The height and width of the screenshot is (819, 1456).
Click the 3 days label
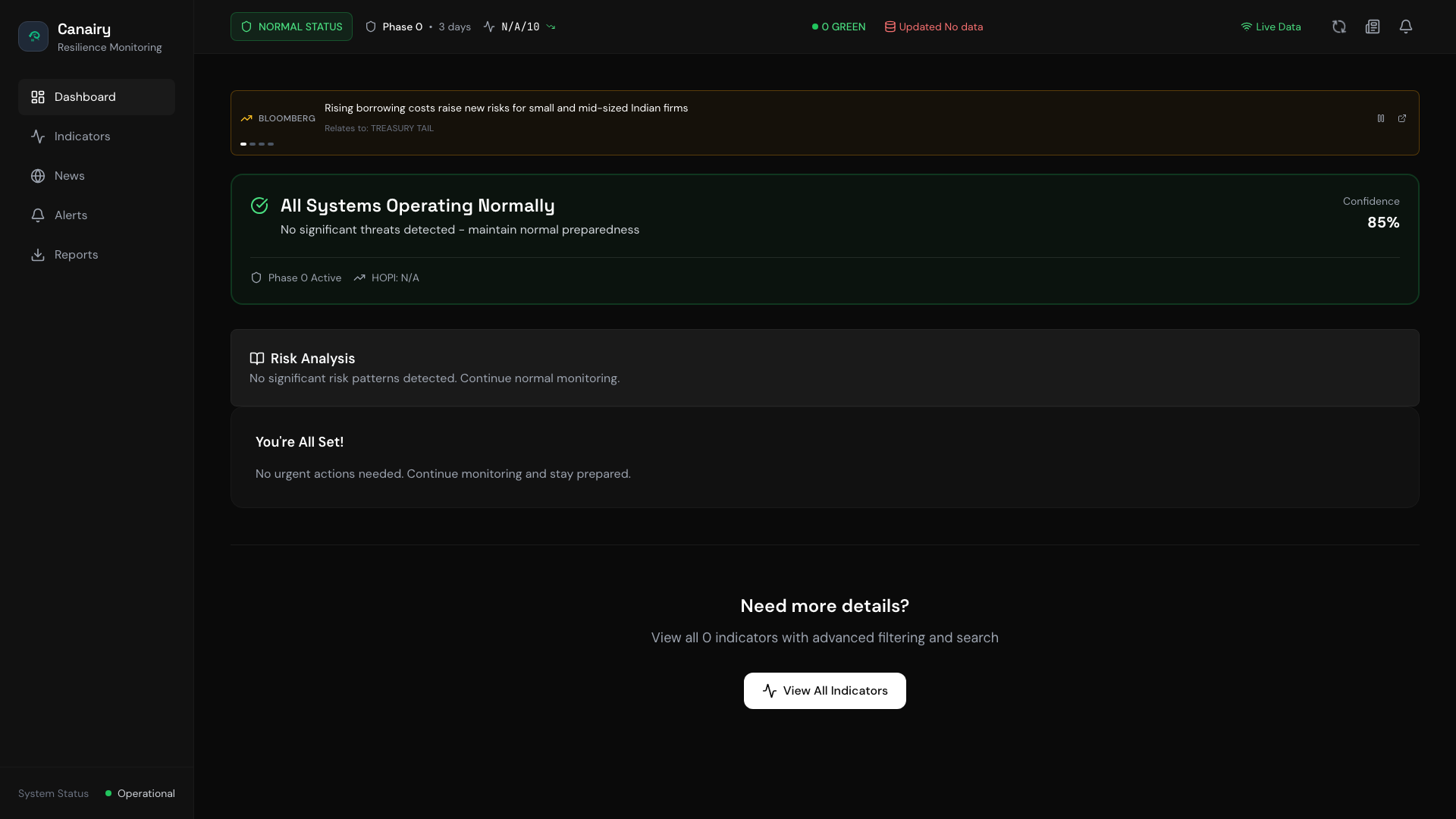click(454, 27)
